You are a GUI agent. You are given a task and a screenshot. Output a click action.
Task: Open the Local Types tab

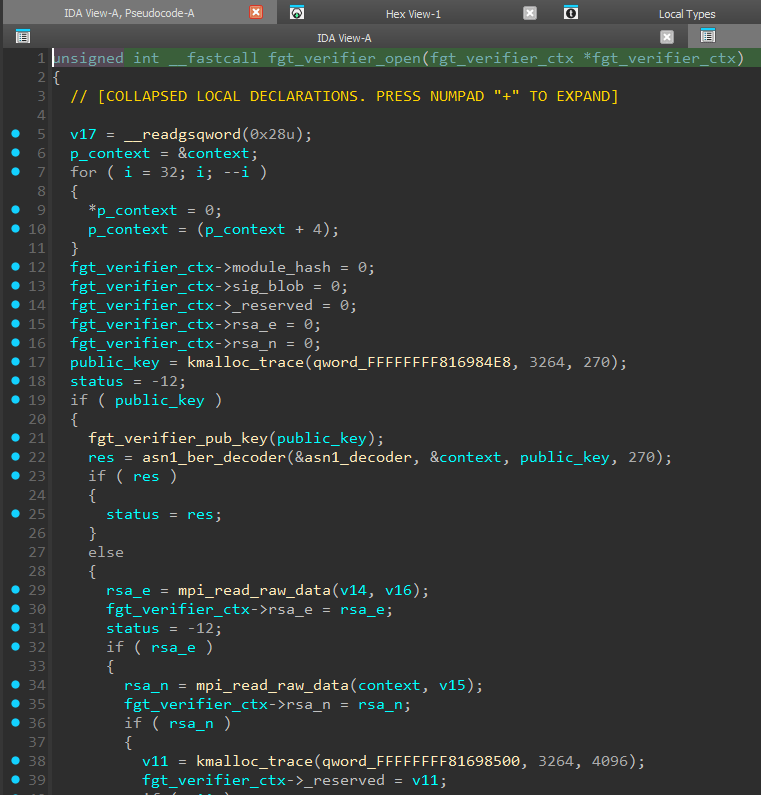(x=686, y=14)
